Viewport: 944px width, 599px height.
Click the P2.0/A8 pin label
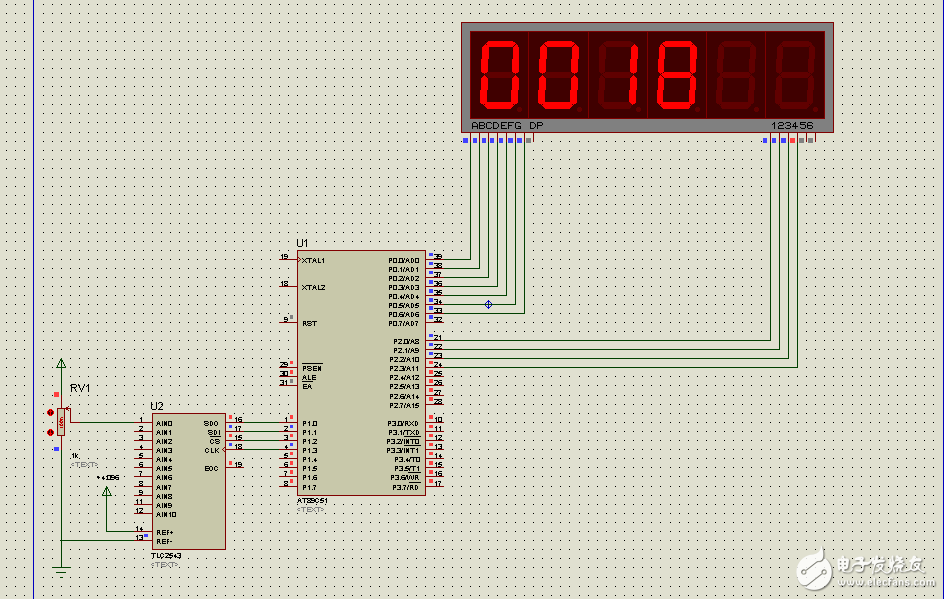point(406,342)
